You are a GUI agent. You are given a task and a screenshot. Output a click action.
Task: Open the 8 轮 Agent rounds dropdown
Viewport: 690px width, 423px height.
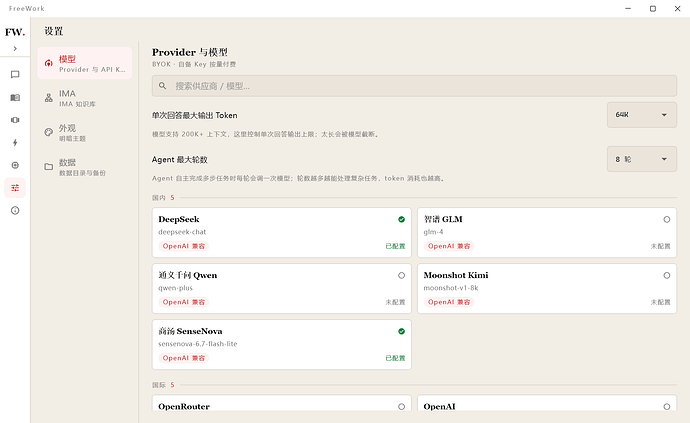coord(642,159)
